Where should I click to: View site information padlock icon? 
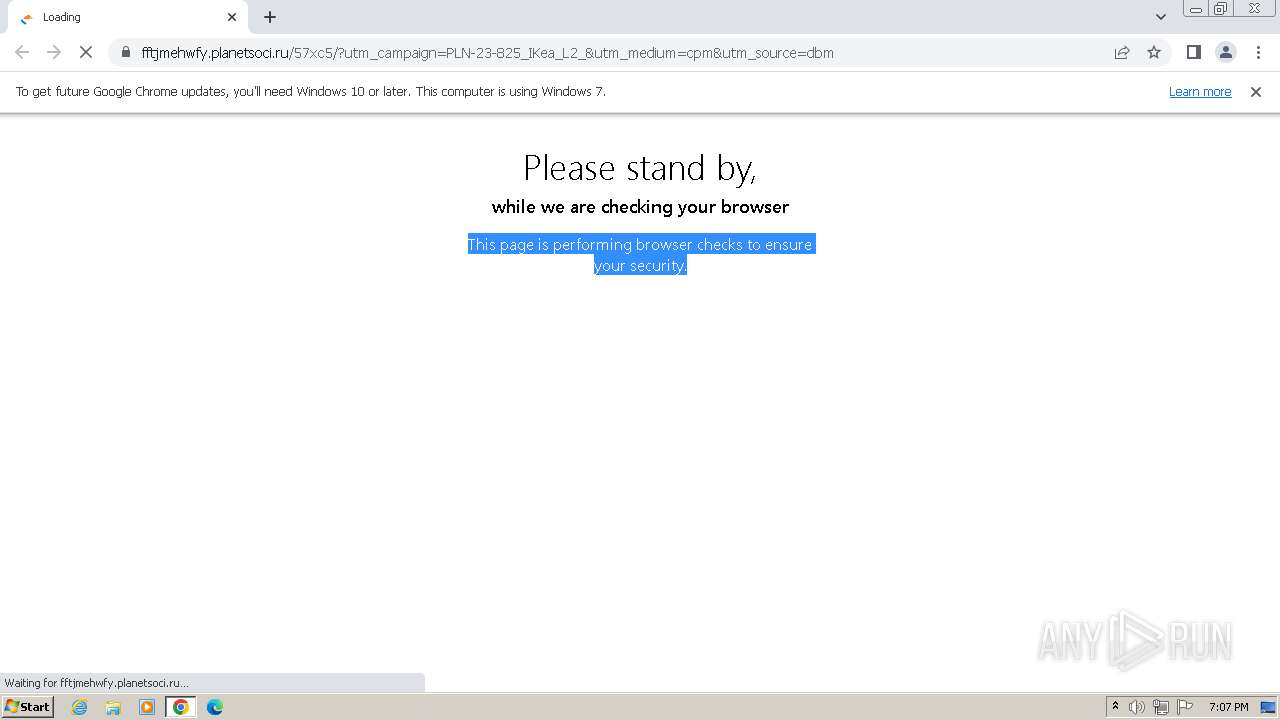coord(126,52)
